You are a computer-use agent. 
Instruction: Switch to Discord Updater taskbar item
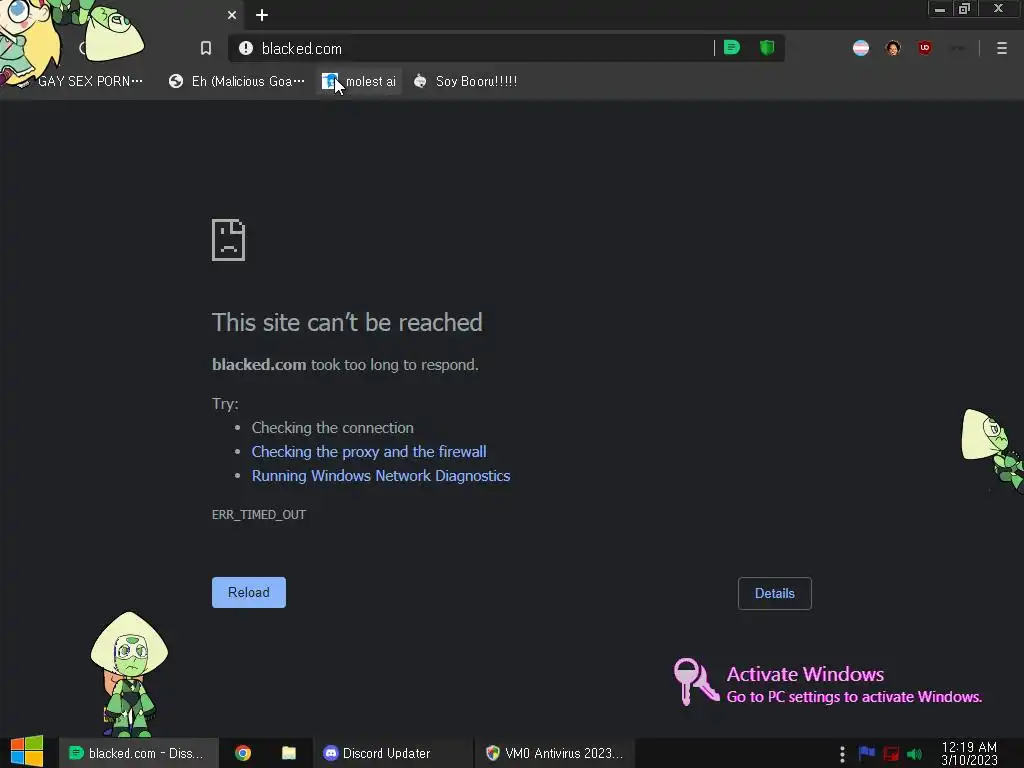(x=392, y=753)
